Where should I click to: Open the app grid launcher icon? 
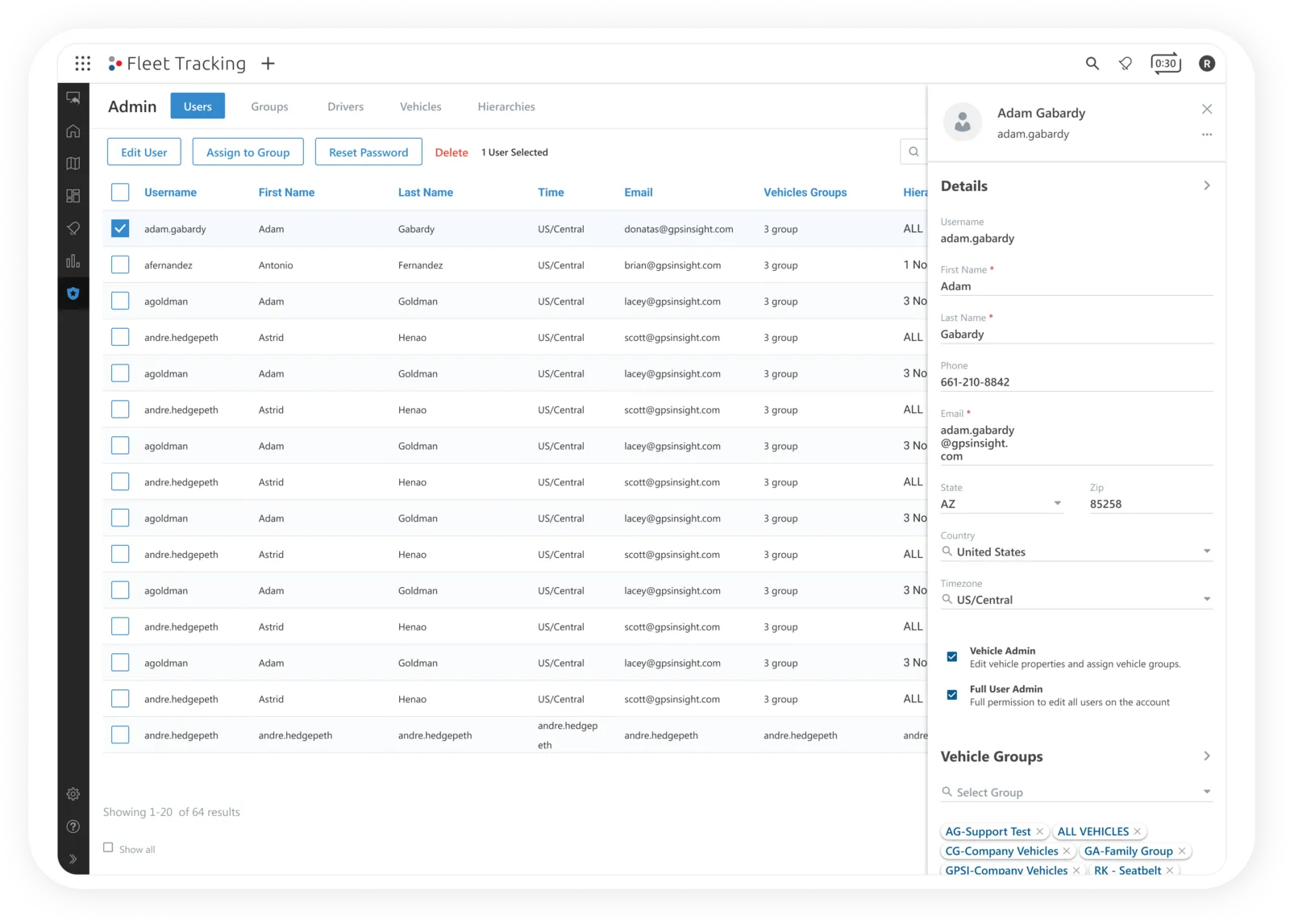coord(83,64)
